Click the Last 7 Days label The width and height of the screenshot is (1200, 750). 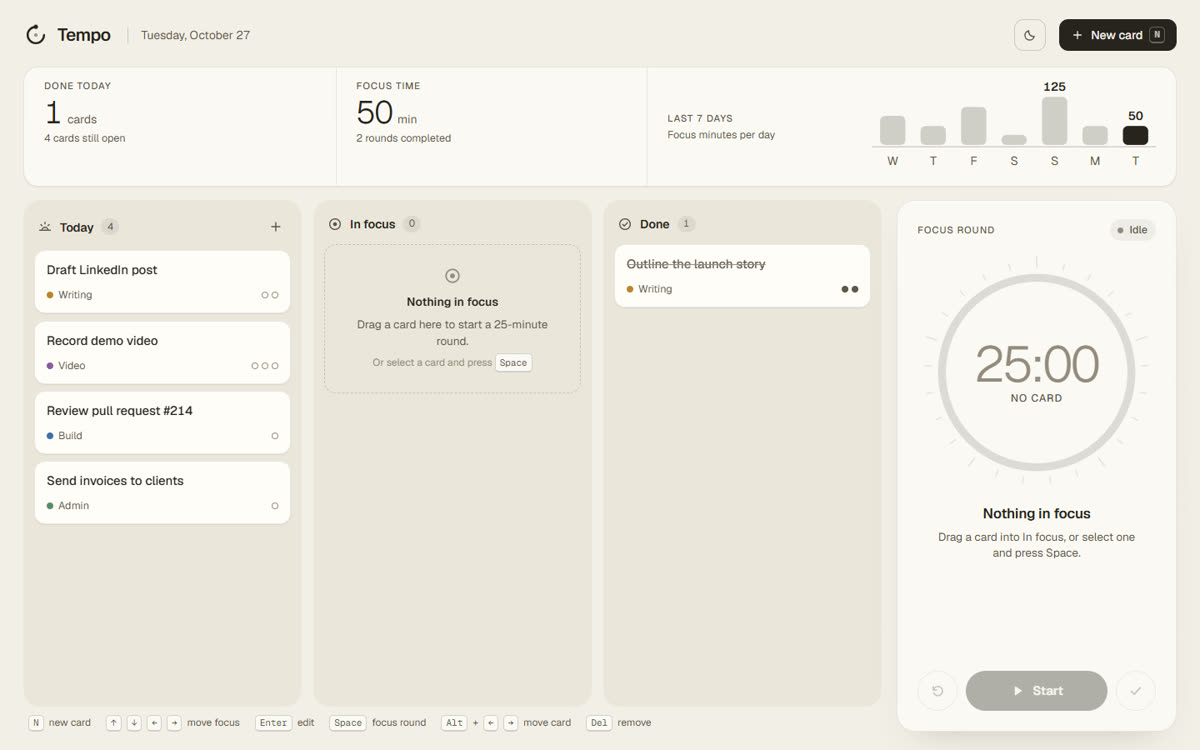700,118
